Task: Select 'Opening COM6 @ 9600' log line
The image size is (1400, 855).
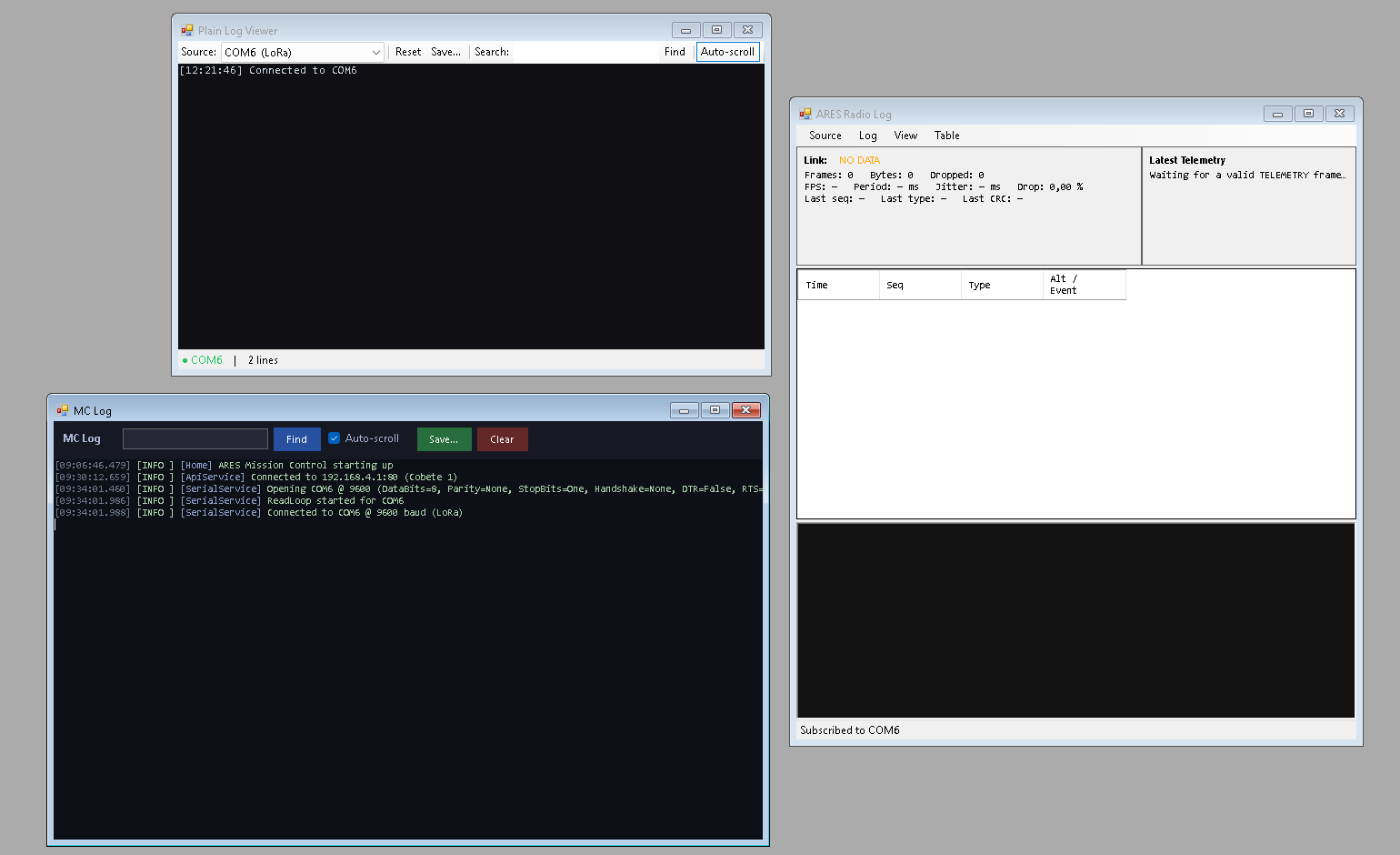Action: [408, 488]
